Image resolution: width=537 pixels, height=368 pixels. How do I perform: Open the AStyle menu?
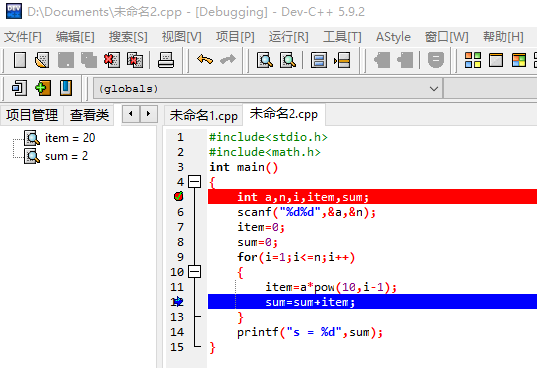393,37
